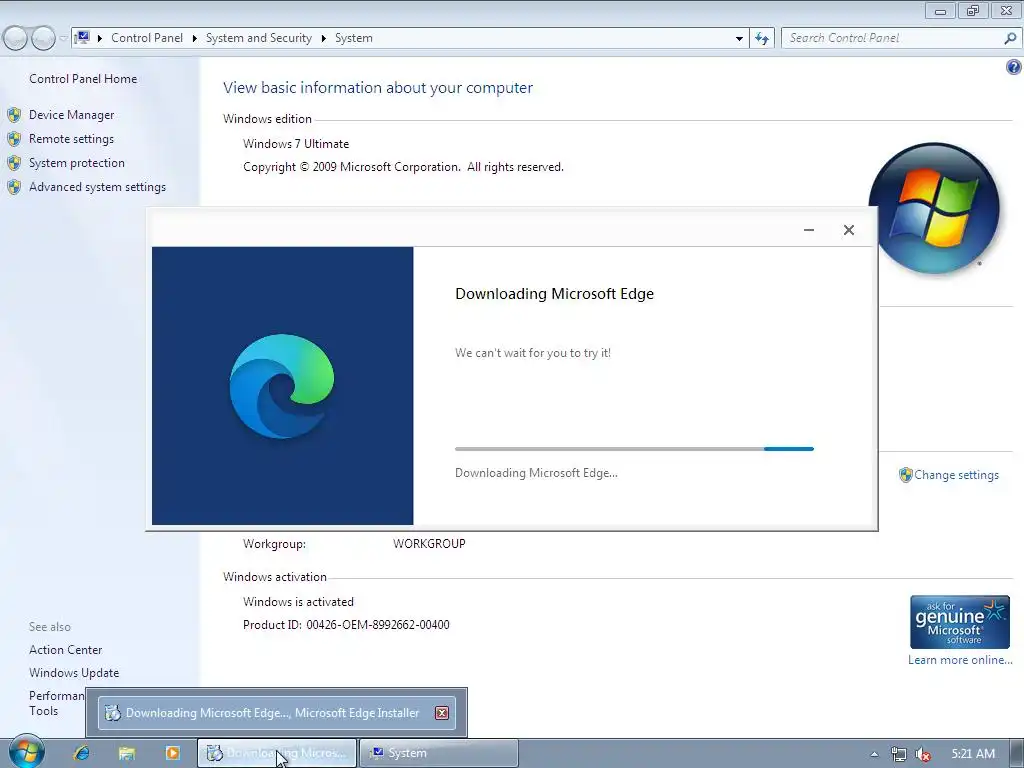
Task: Expand the arrow after System and Security
Action: pos(323,39)
